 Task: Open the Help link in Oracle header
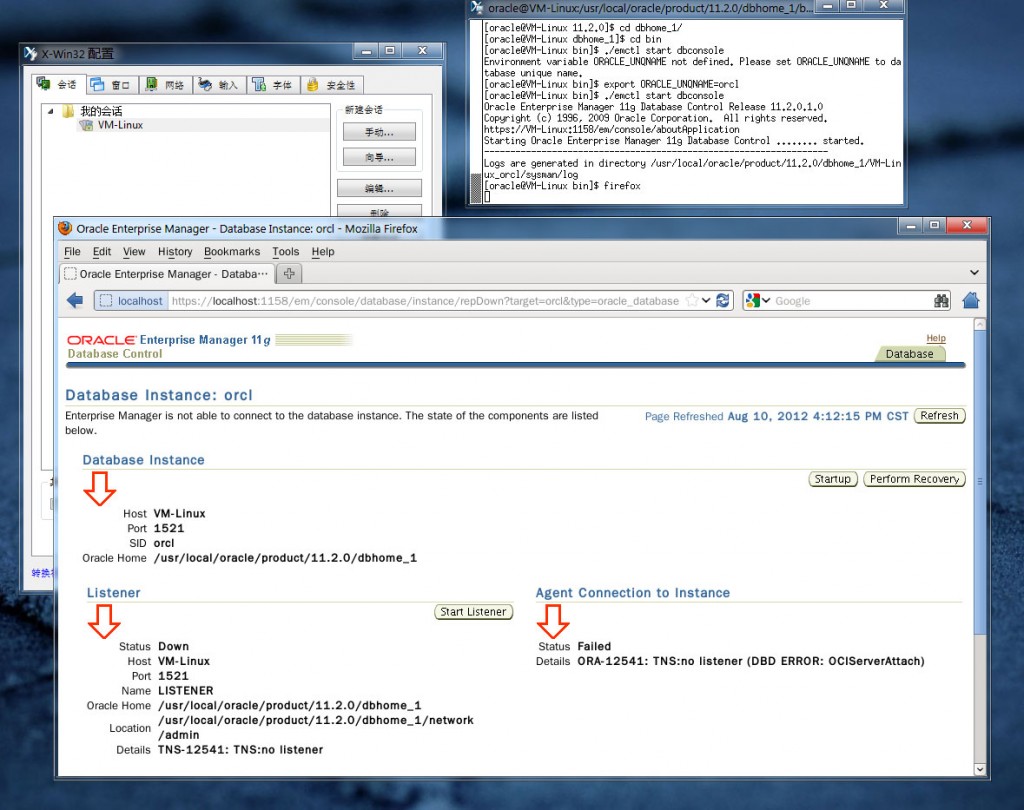[936, 338]
